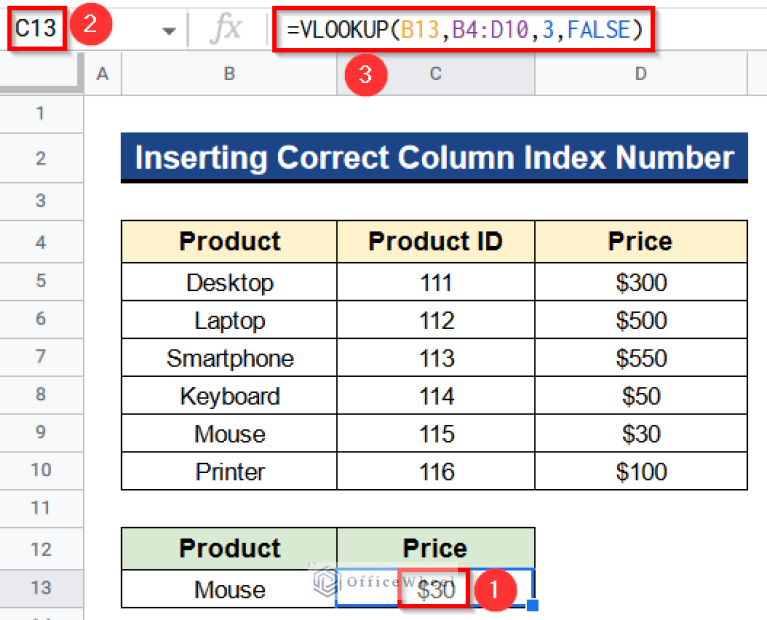Select row 5 header
Image resolution: width=767 pixels, height=620 pixels.
tap(41, 282)
